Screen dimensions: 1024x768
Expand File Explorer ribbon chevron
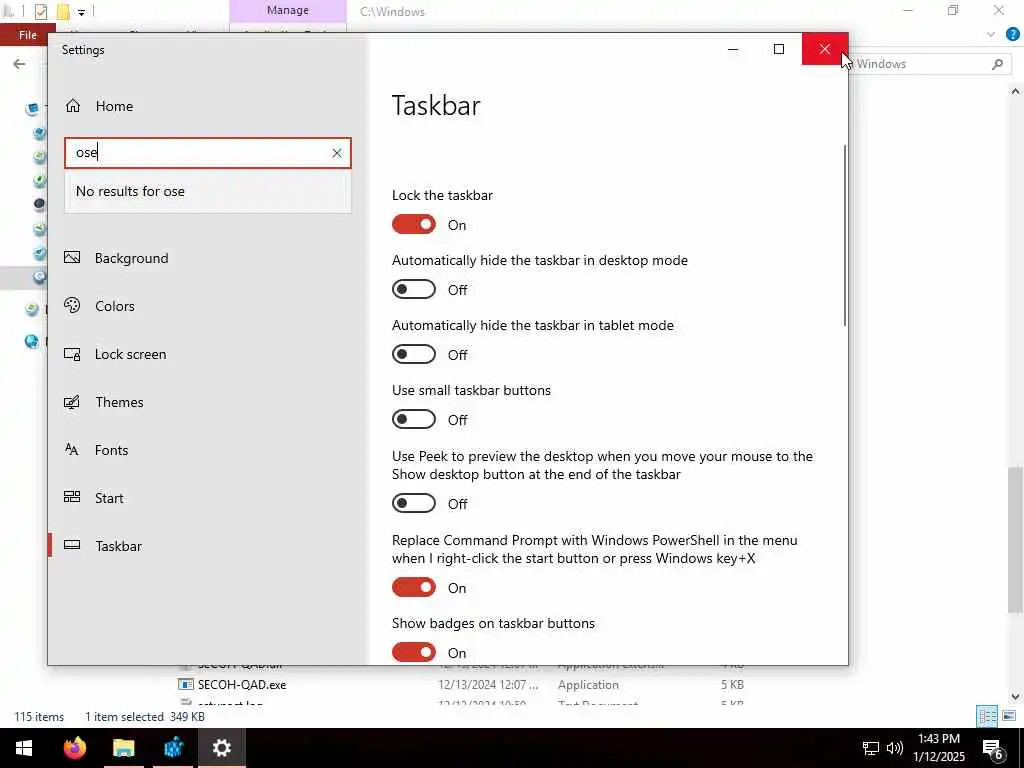991,35
